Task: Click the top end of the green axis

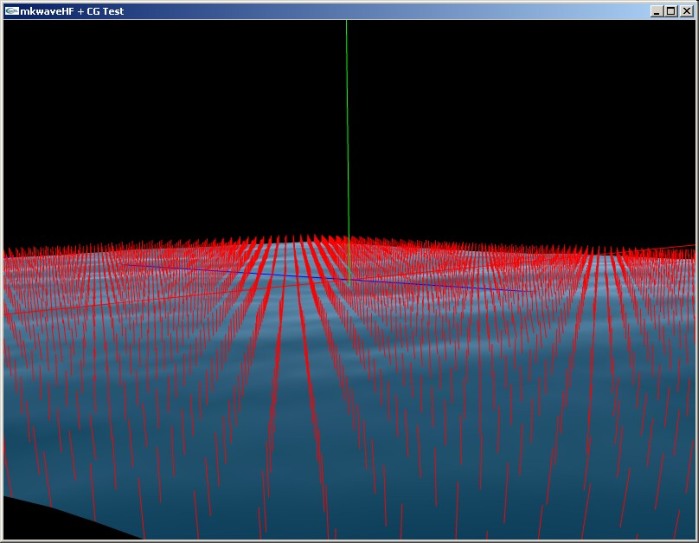Action: pos(346,24)
